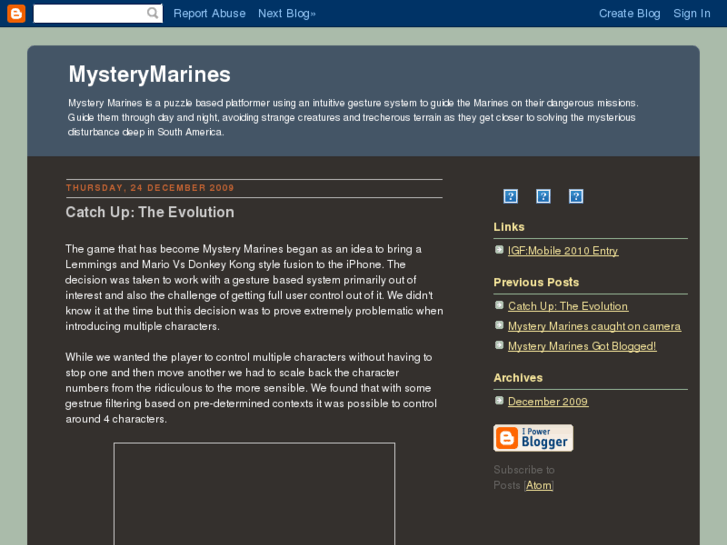727x545 pixels.
Task: Open Mystery Marines Got Blogged! post
Action: (582, 346)
